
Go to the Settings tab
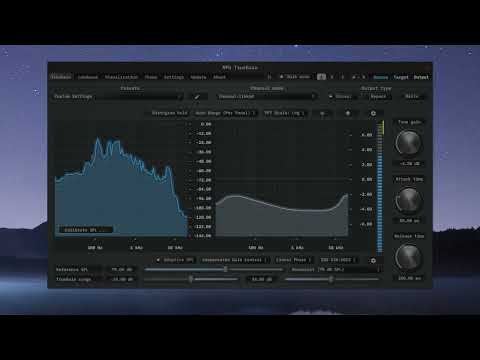(x=174, y=77)
